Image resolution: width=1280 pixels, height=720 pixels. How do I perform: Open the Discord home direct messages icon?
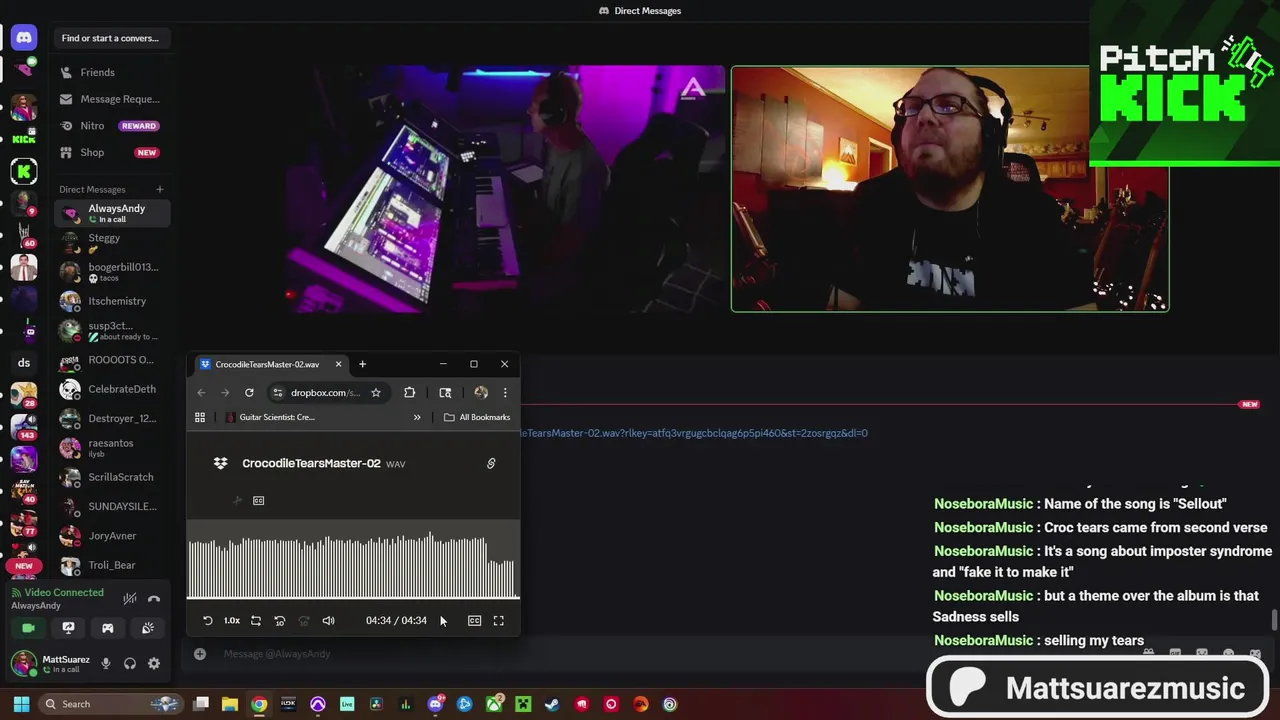point(24,38)
